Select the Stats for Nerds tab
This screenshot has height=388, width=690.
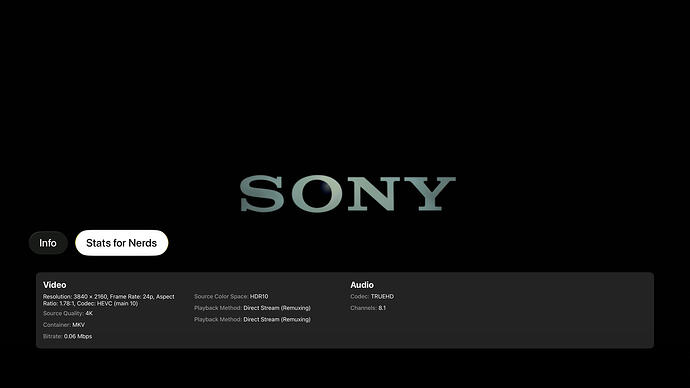click(121, 243)
